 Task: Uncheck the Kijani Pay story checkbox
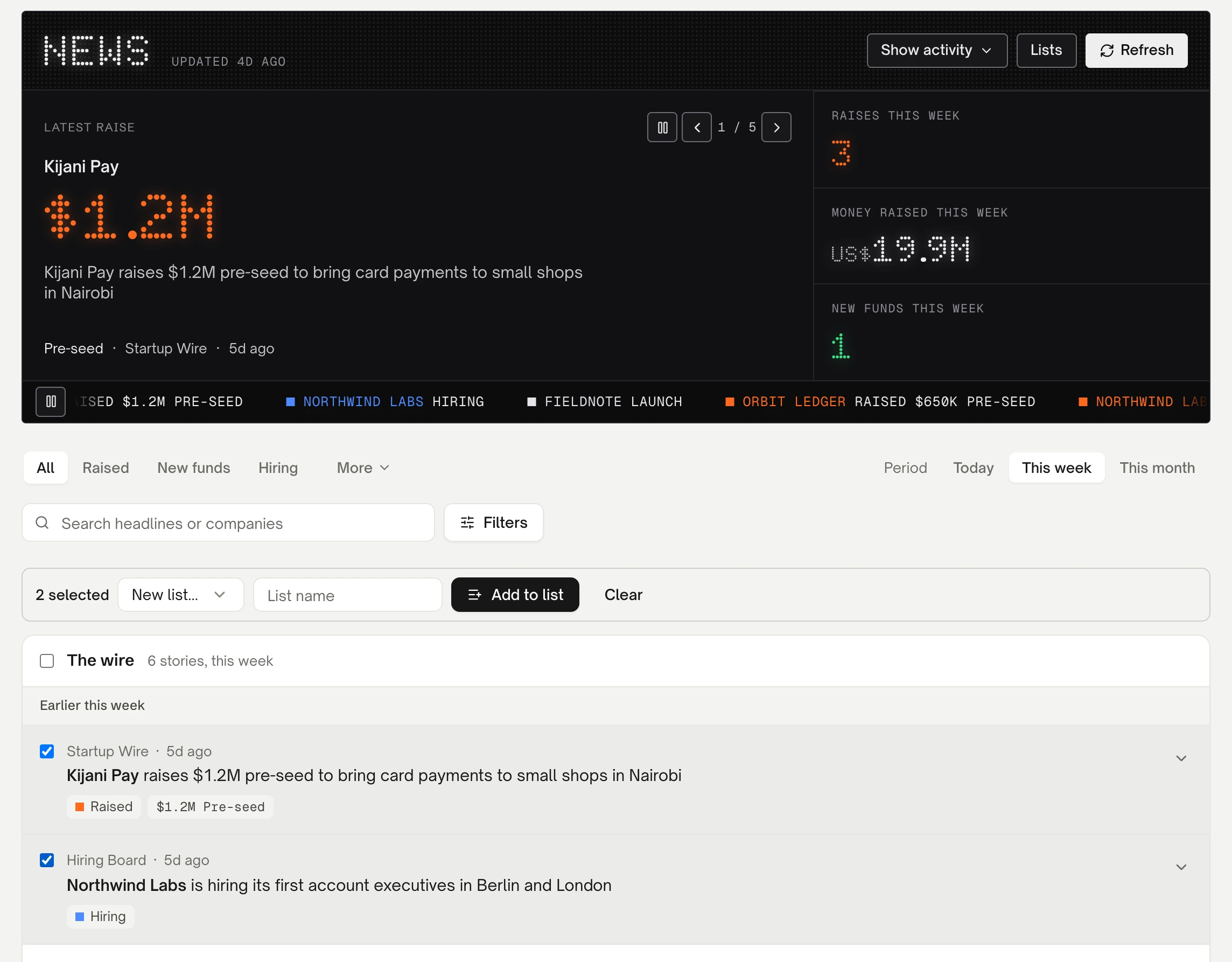click(47, 751)
